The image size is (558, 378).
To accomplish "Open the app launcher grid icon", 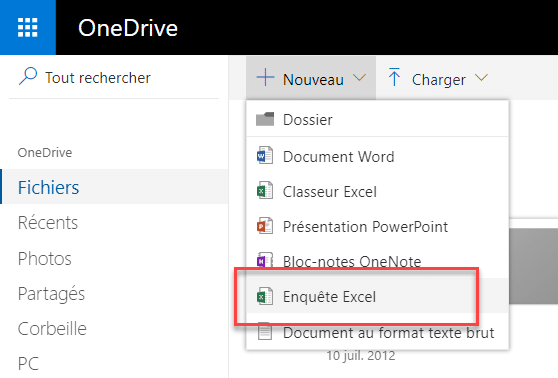I will pyautogui.click(x=28, y=27).
